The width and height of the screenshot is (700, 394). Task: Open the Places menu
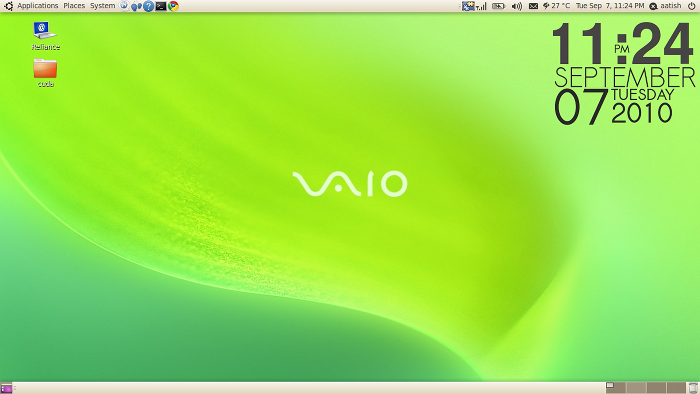tap(74, 6)
